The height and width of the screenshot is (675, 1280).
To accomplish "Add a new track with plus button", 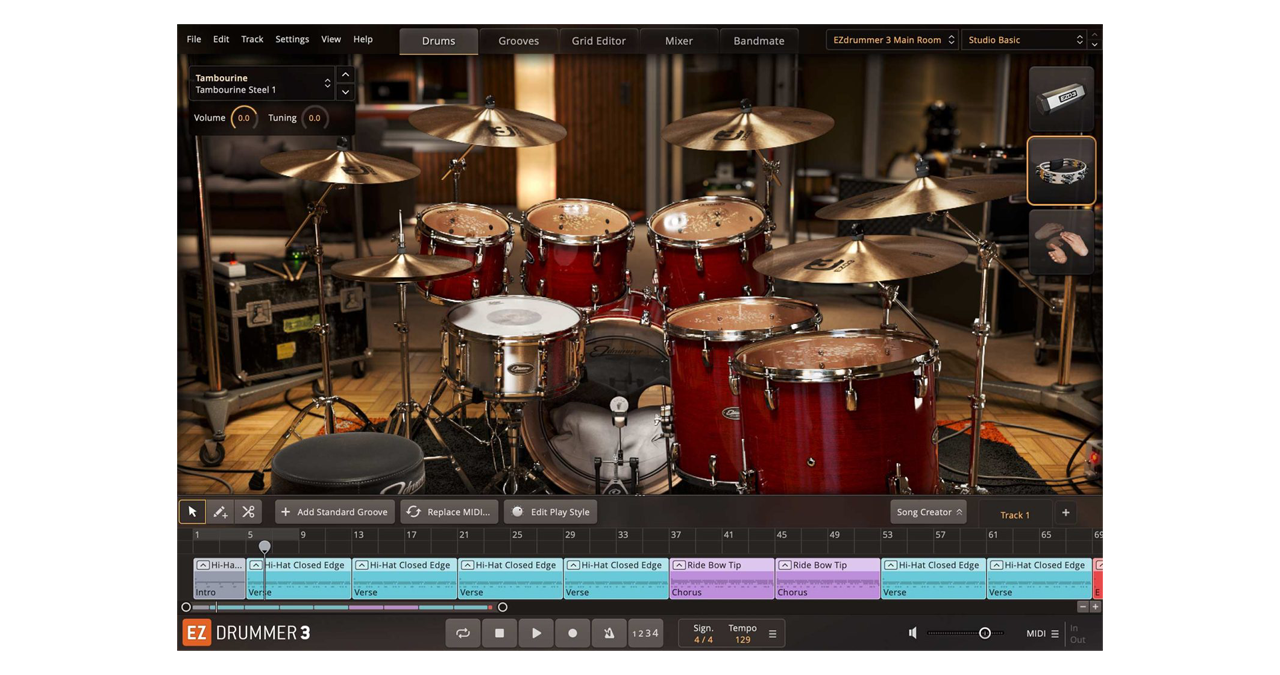I will (x=1065, y=513).
